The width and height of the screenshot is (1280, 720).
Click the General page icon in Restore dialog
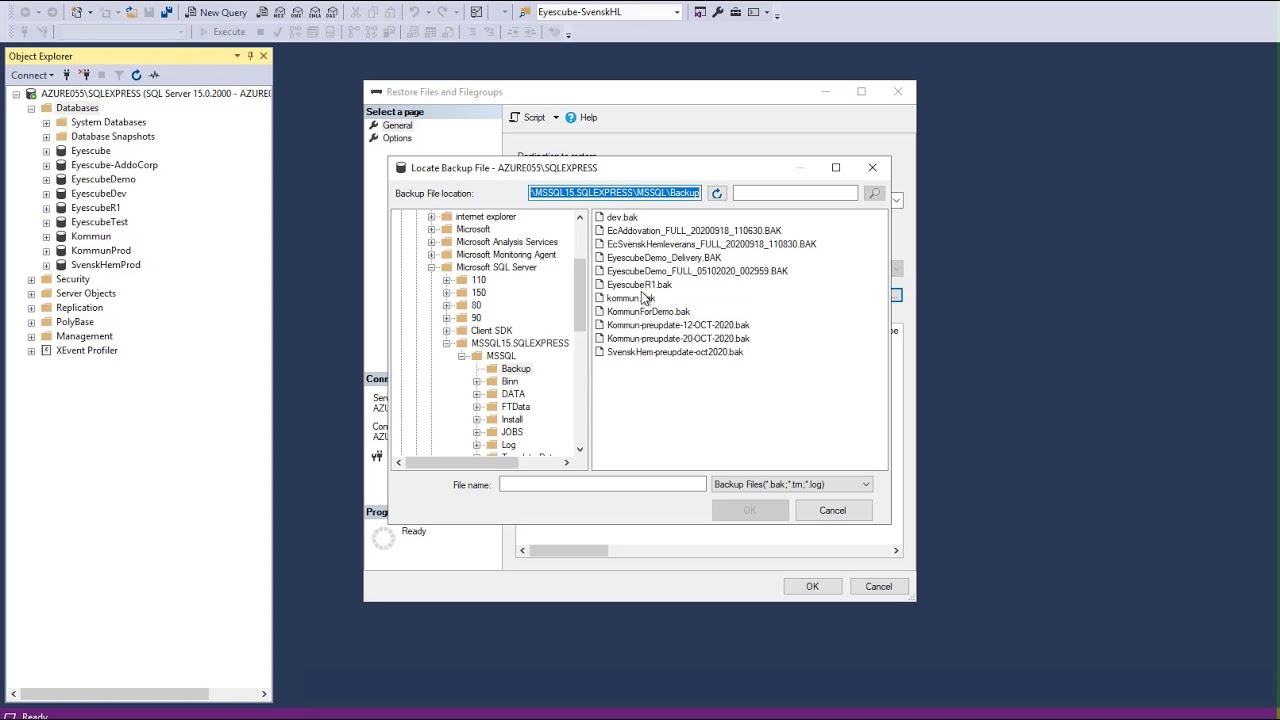pyautogui.click(x=373, y=126)
